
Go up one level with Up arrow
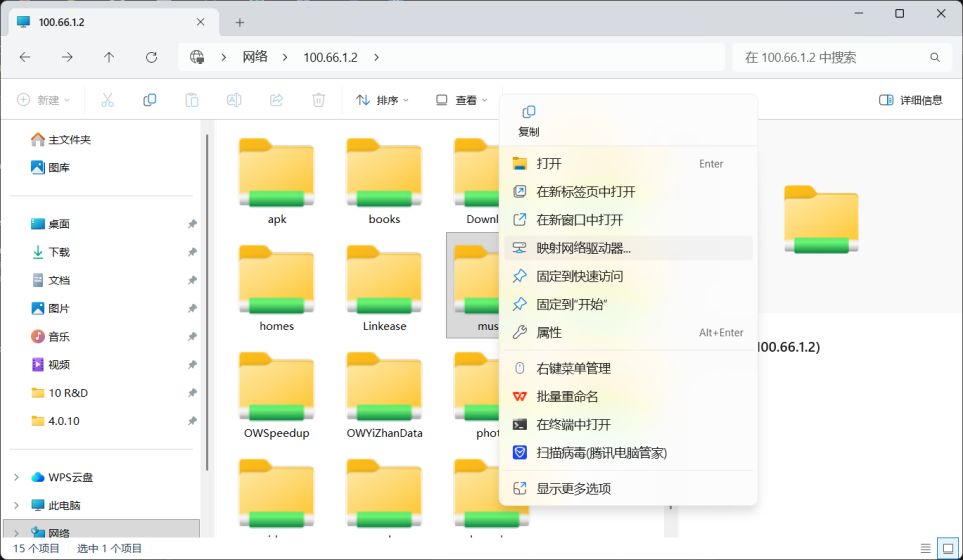pyautogui.click(x=109, y=57)
